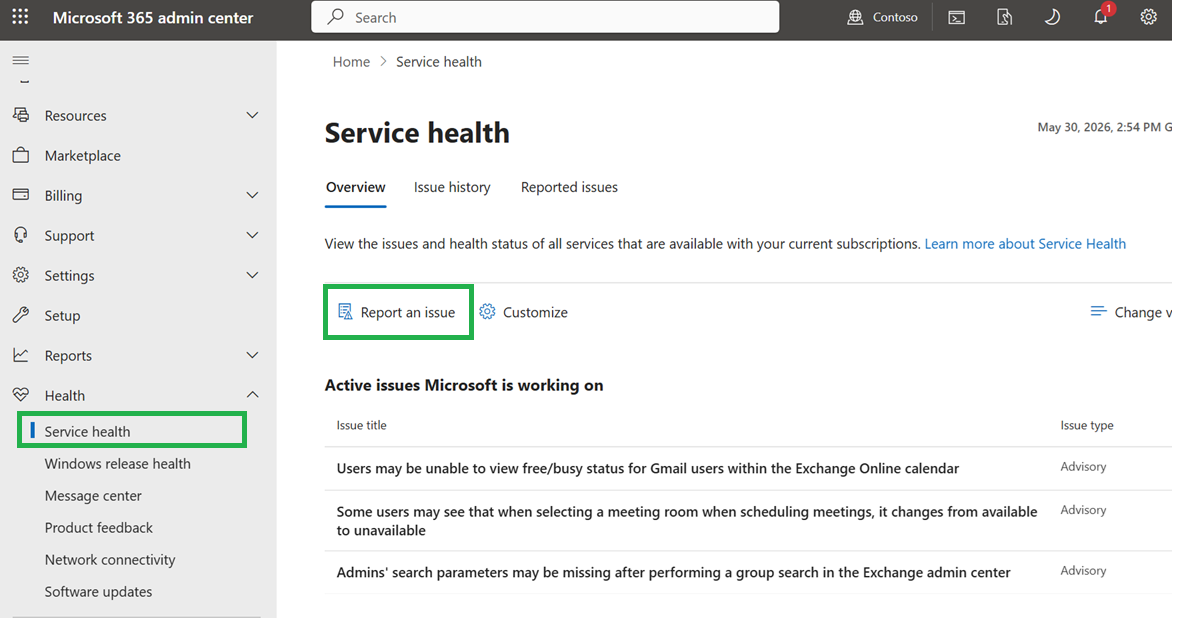This screenshot has width=1177, height=618.
Task: Click the Report an issue button label
Action: pyautogui.click(x=408, y=312)
